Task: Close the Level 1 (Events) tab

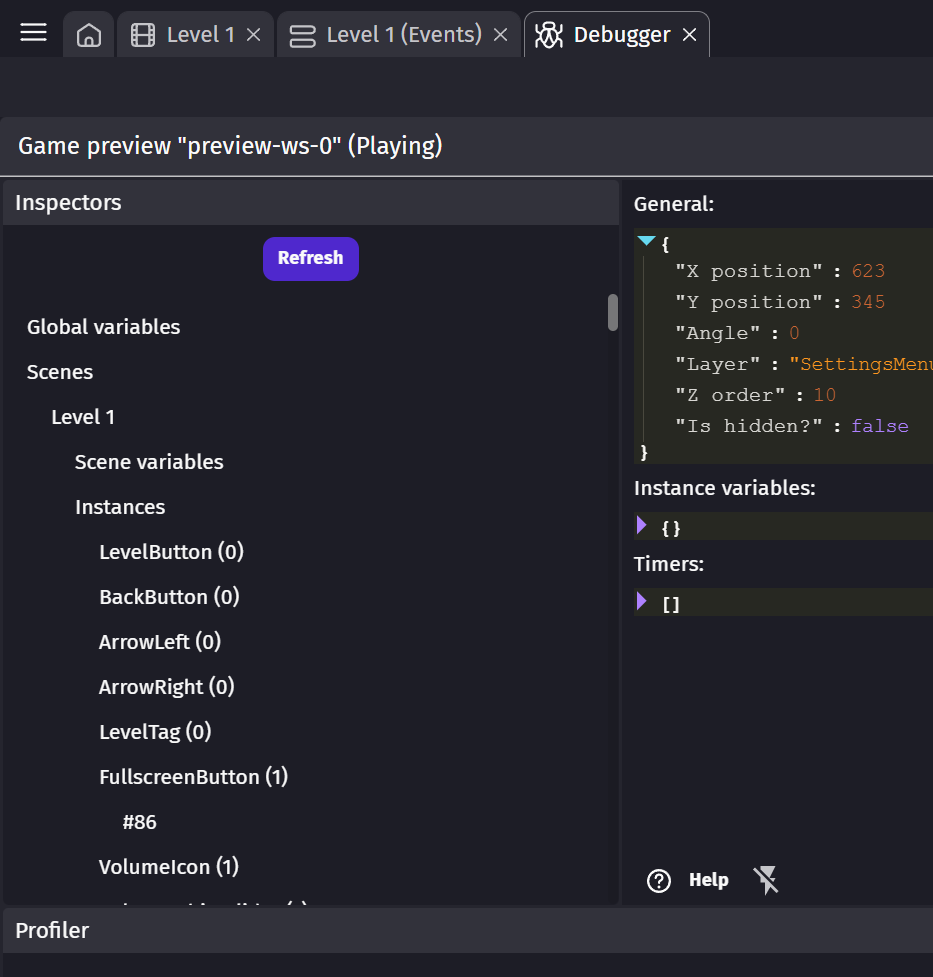Action: (x=501, y=35)
